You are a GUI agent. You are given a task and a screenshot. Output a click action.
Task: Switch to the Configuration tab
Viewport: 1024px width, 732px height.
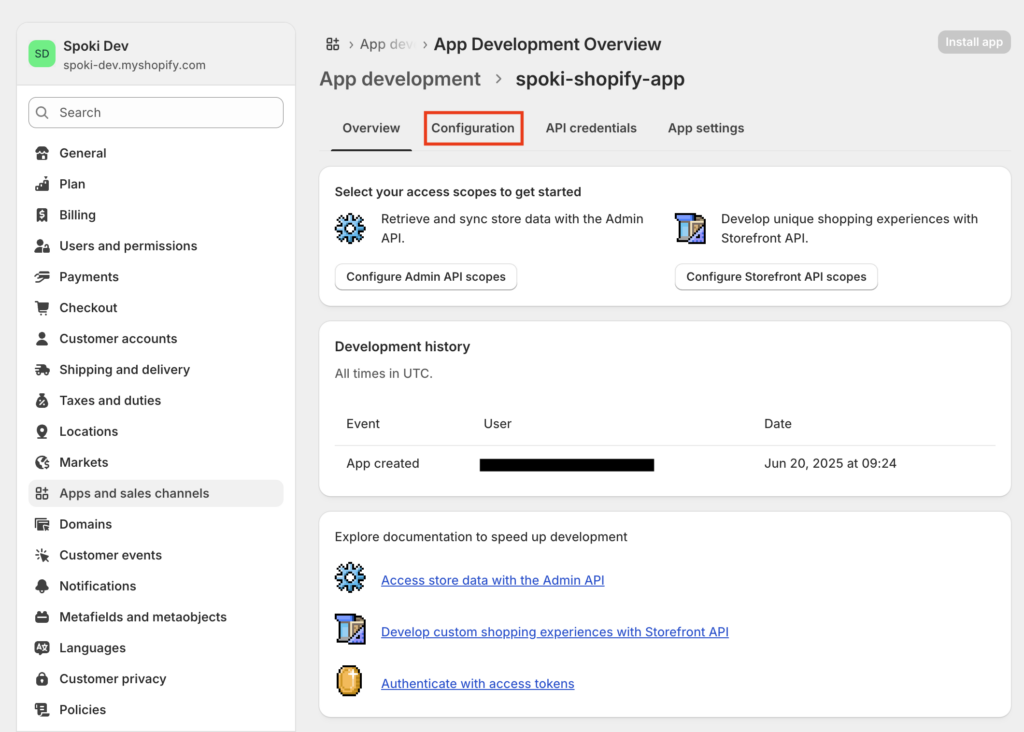473,128
